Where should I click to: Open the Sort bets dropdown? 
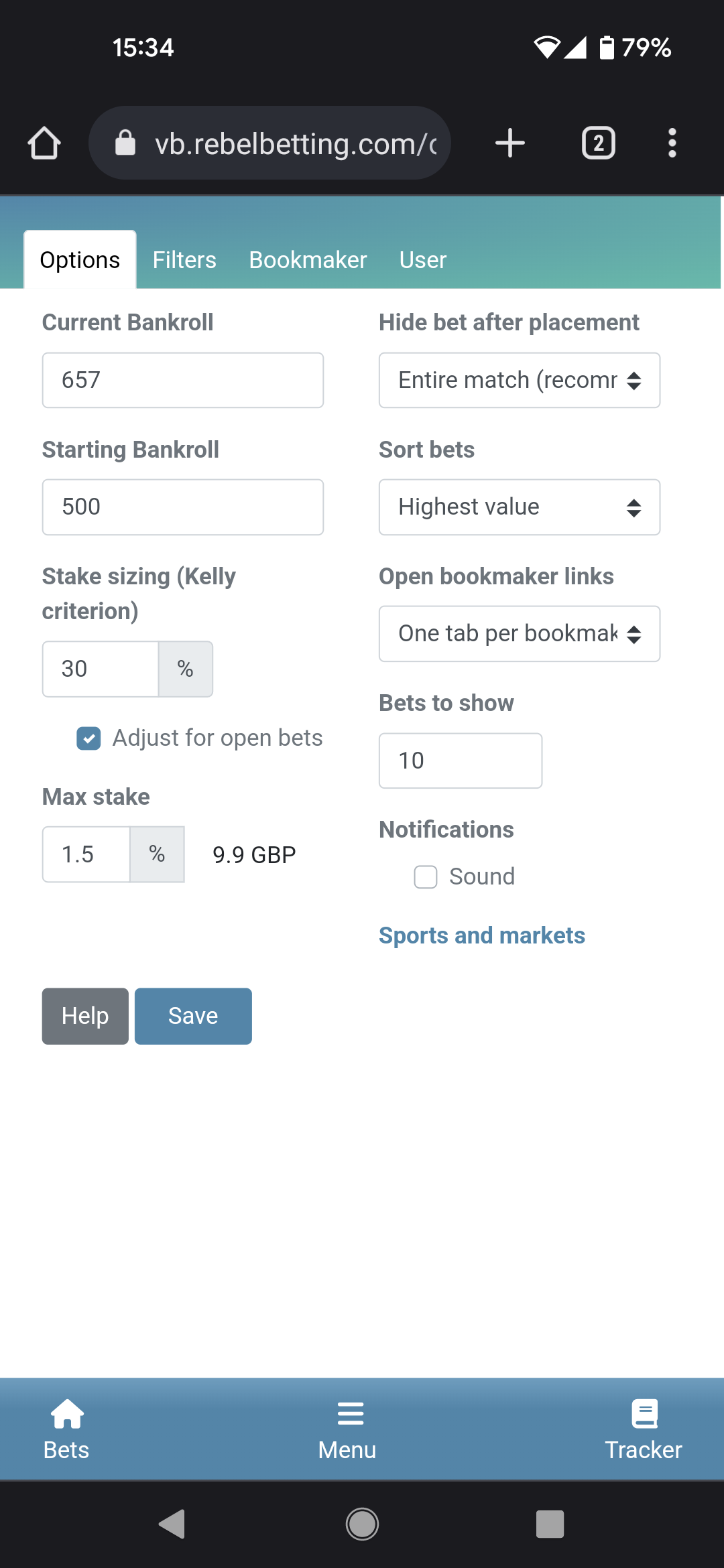[520, 507]
